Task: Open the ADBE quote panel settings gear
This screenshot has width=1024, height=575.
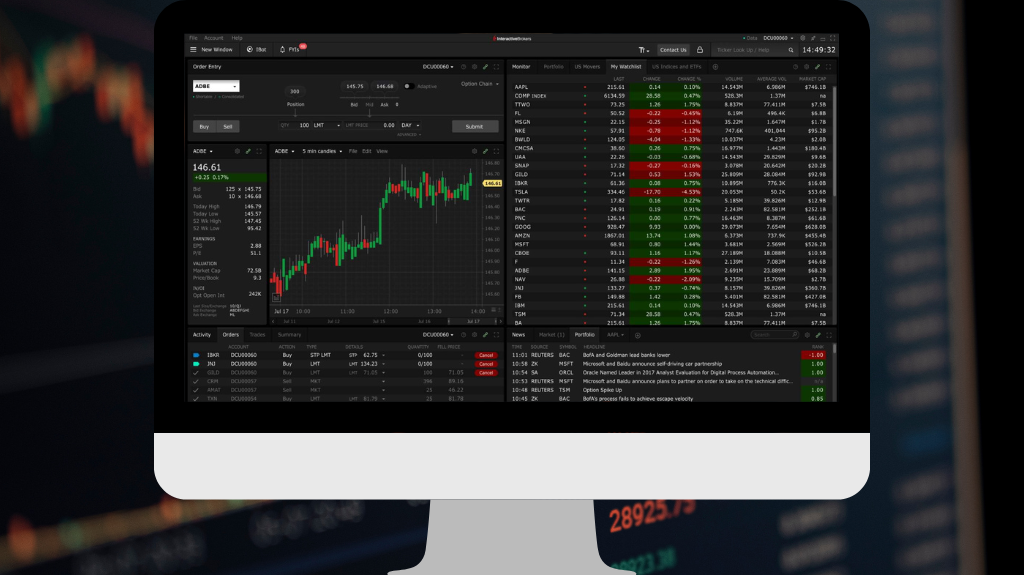Action: click(x=237, y=151)
